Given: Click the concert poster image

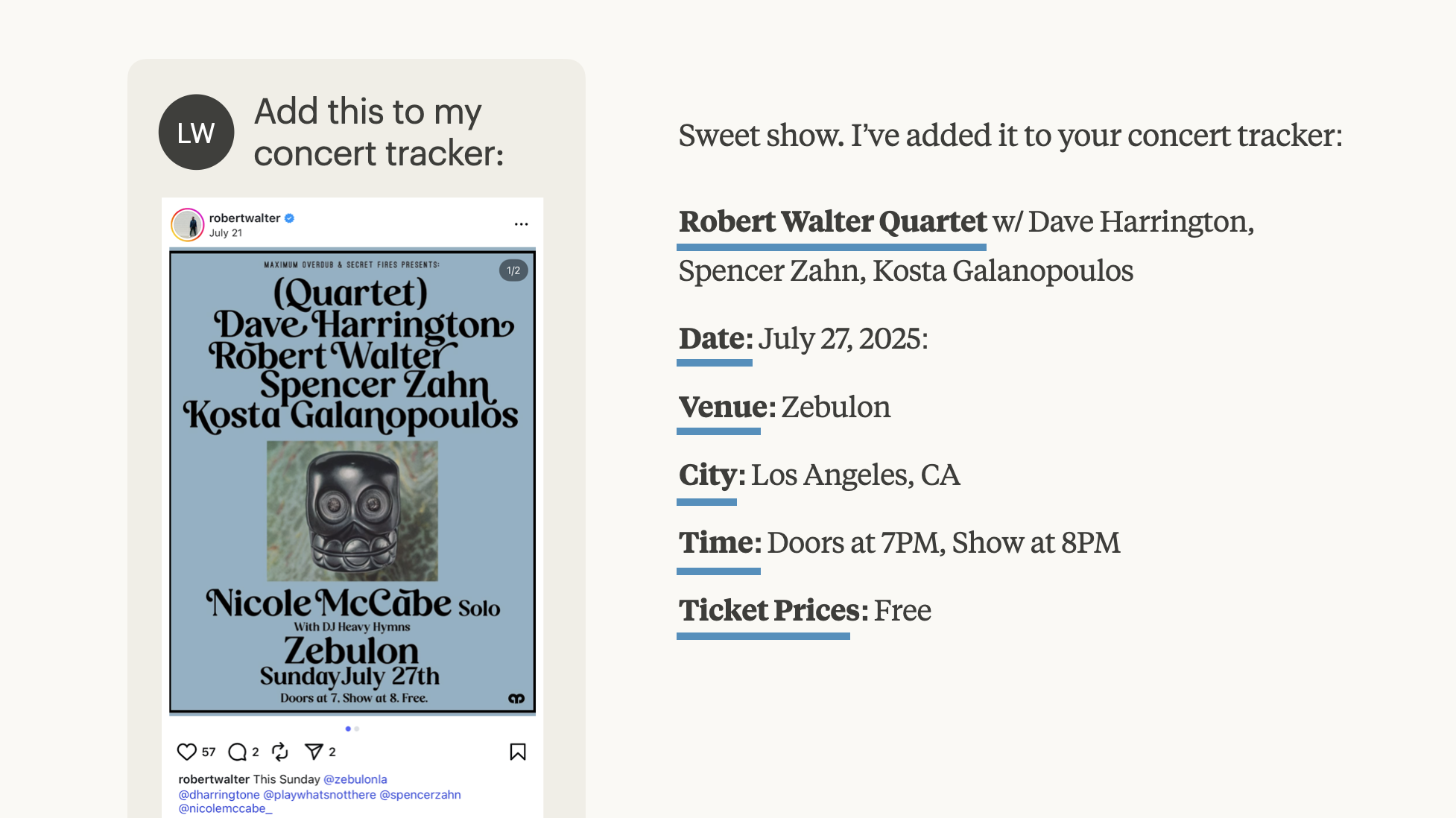Looking at the screenshot, I should (x=352, y=481).
